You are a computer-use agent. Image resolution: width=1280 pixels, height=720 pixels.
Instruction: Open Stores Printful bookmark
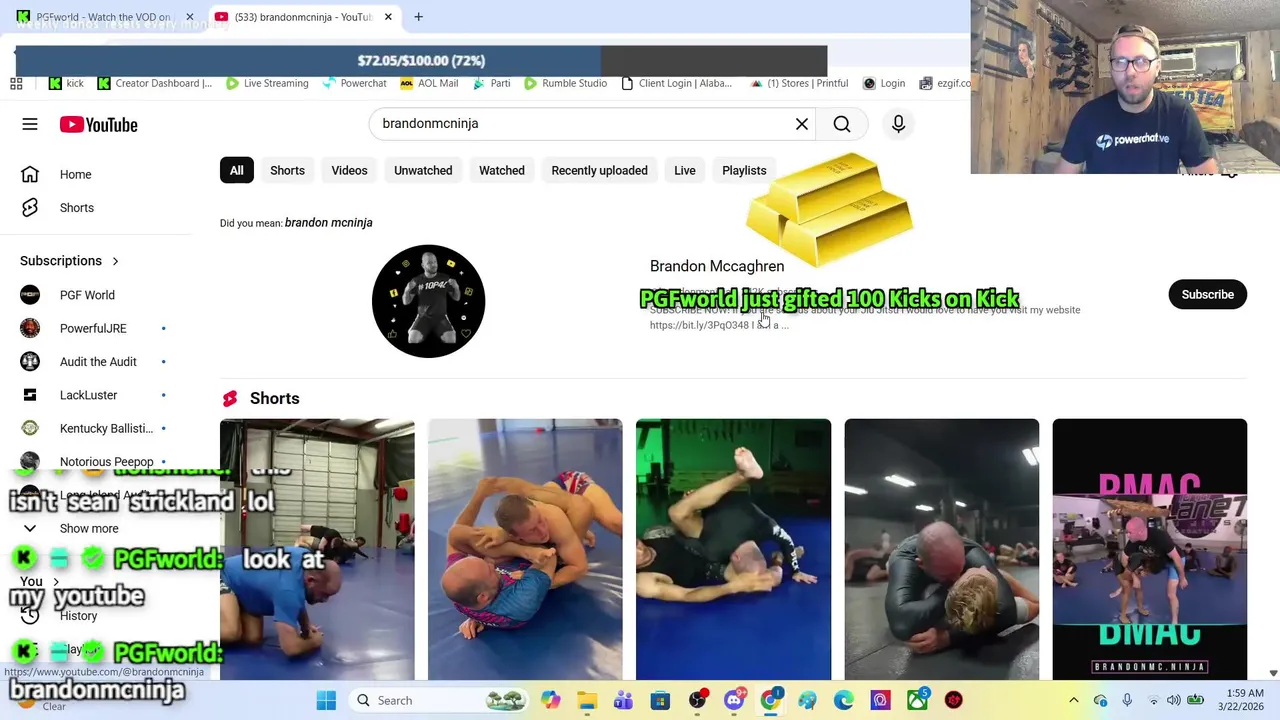click(799, 83)
